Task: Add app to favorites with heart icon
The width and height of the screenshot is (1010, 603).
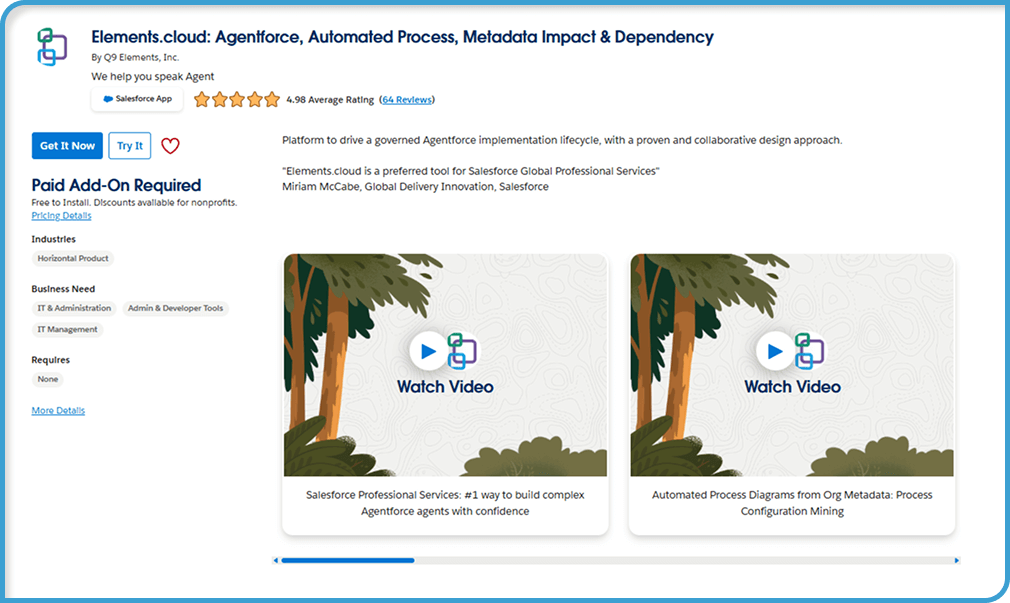Action: coord(170,146)
